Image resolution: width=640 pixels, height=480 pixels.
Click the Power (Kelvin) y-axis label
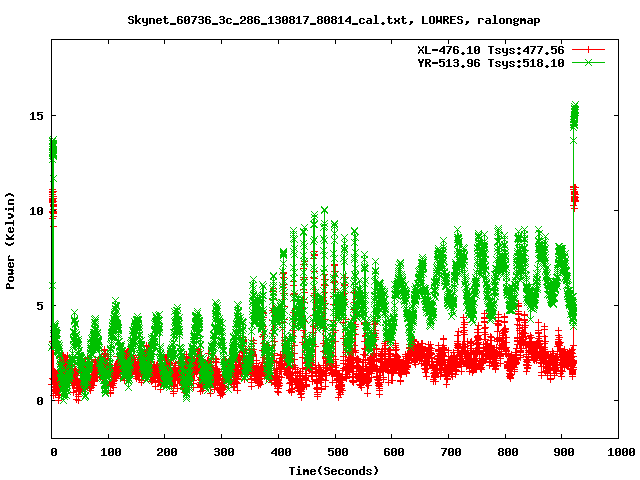point(10,241)
